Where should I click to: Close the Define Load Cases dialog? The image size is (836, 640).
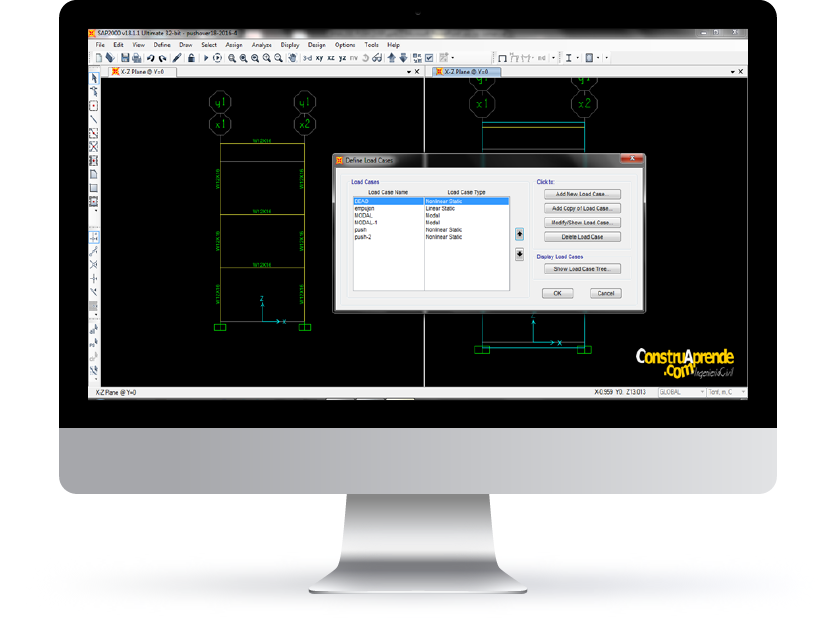[x=632, y=158]
